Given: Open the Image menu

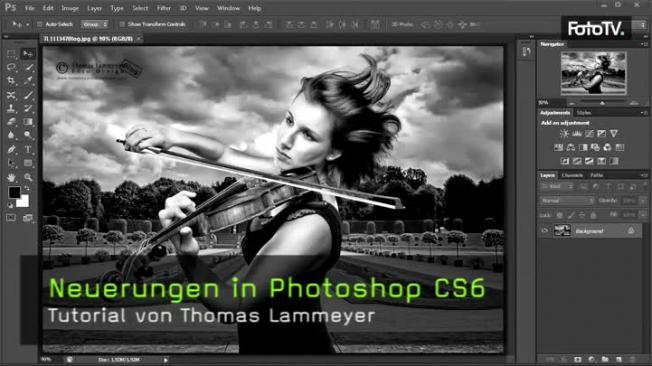Looking at the screenshot, I should (x=70, y=8).
